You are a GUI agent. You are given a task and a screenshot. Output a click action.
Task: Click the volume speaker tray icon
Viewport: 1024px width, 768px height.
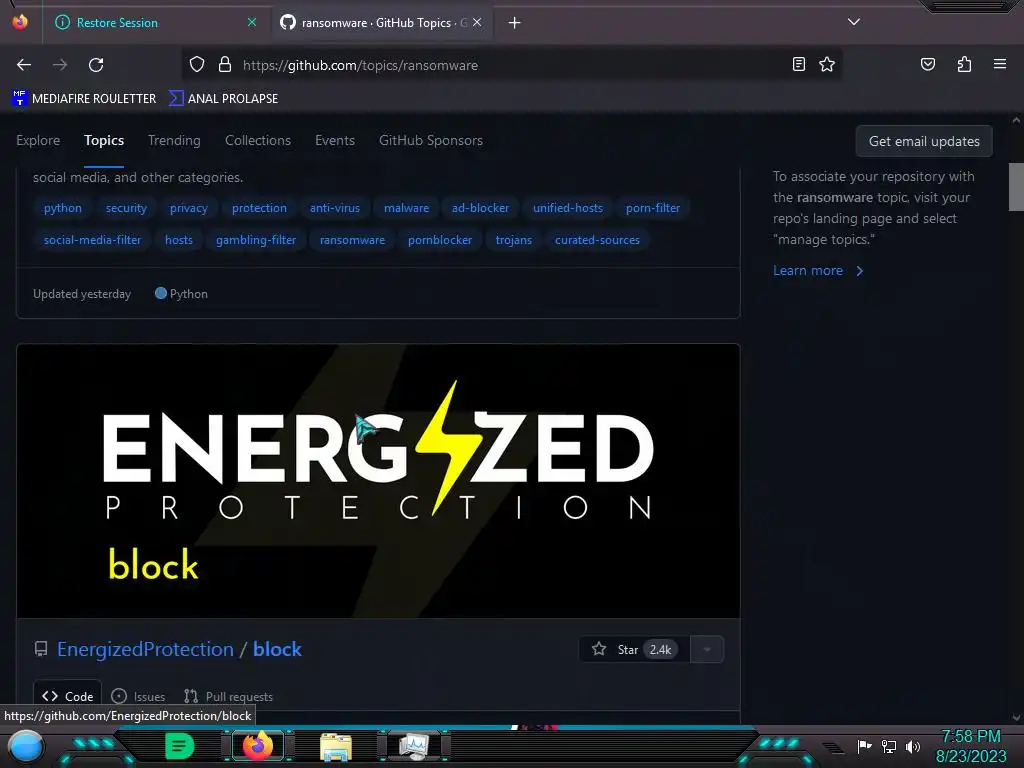912,746
